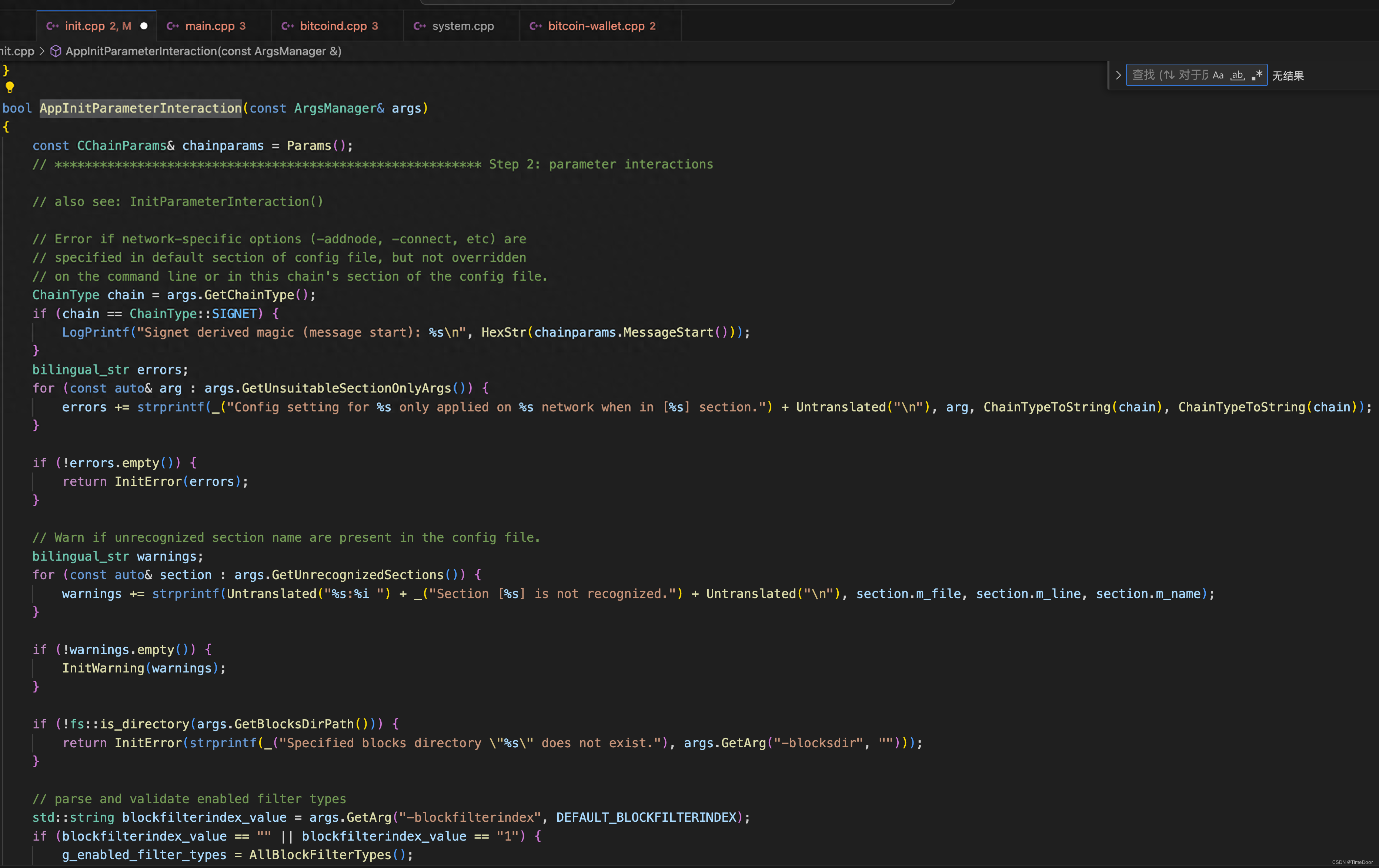Click the C++ file icon on the bitcoin-wallet.cpp tab

coord(535,26)
